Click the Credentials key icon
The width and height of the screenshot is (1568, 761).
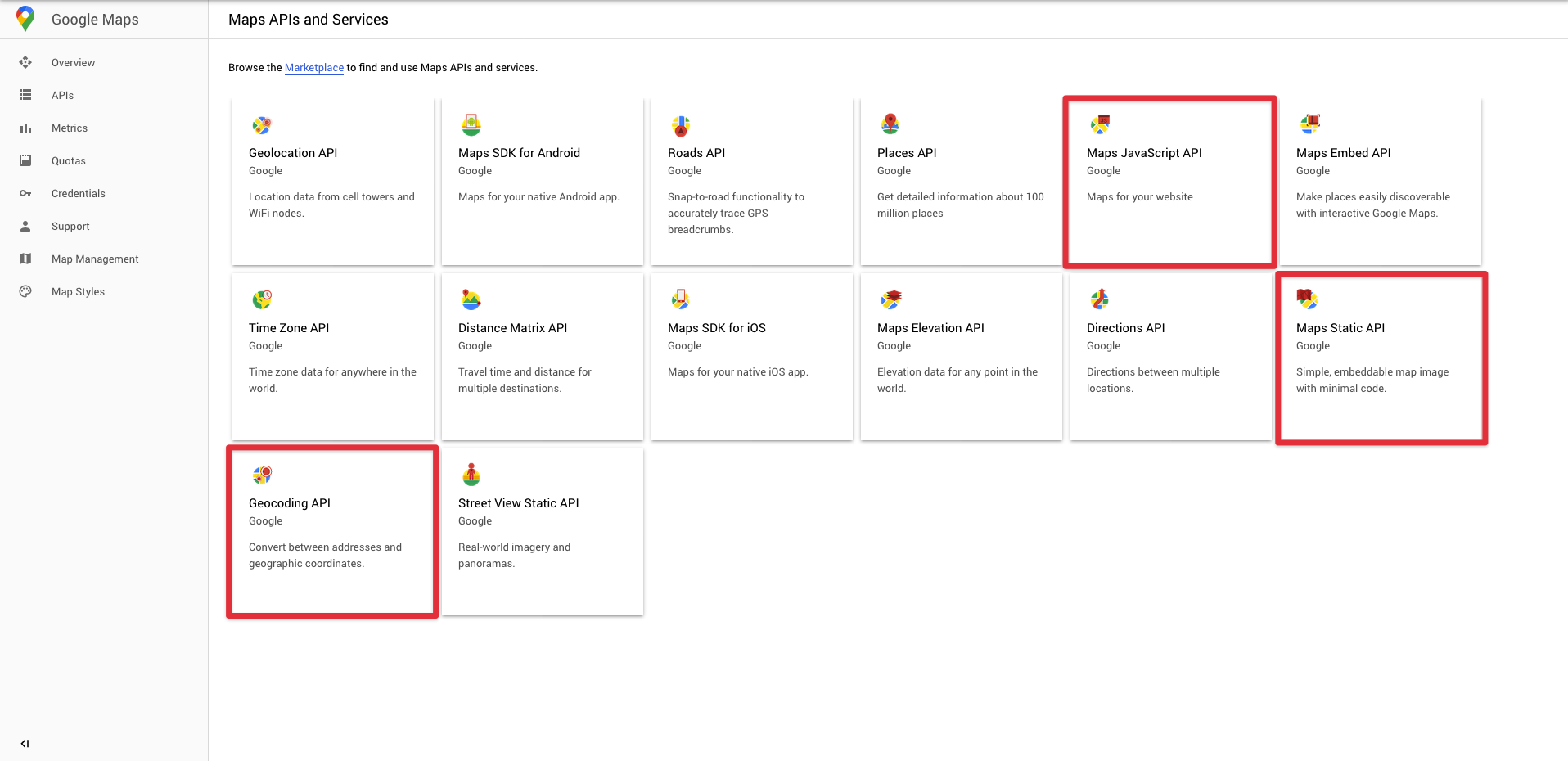point(25,193)
